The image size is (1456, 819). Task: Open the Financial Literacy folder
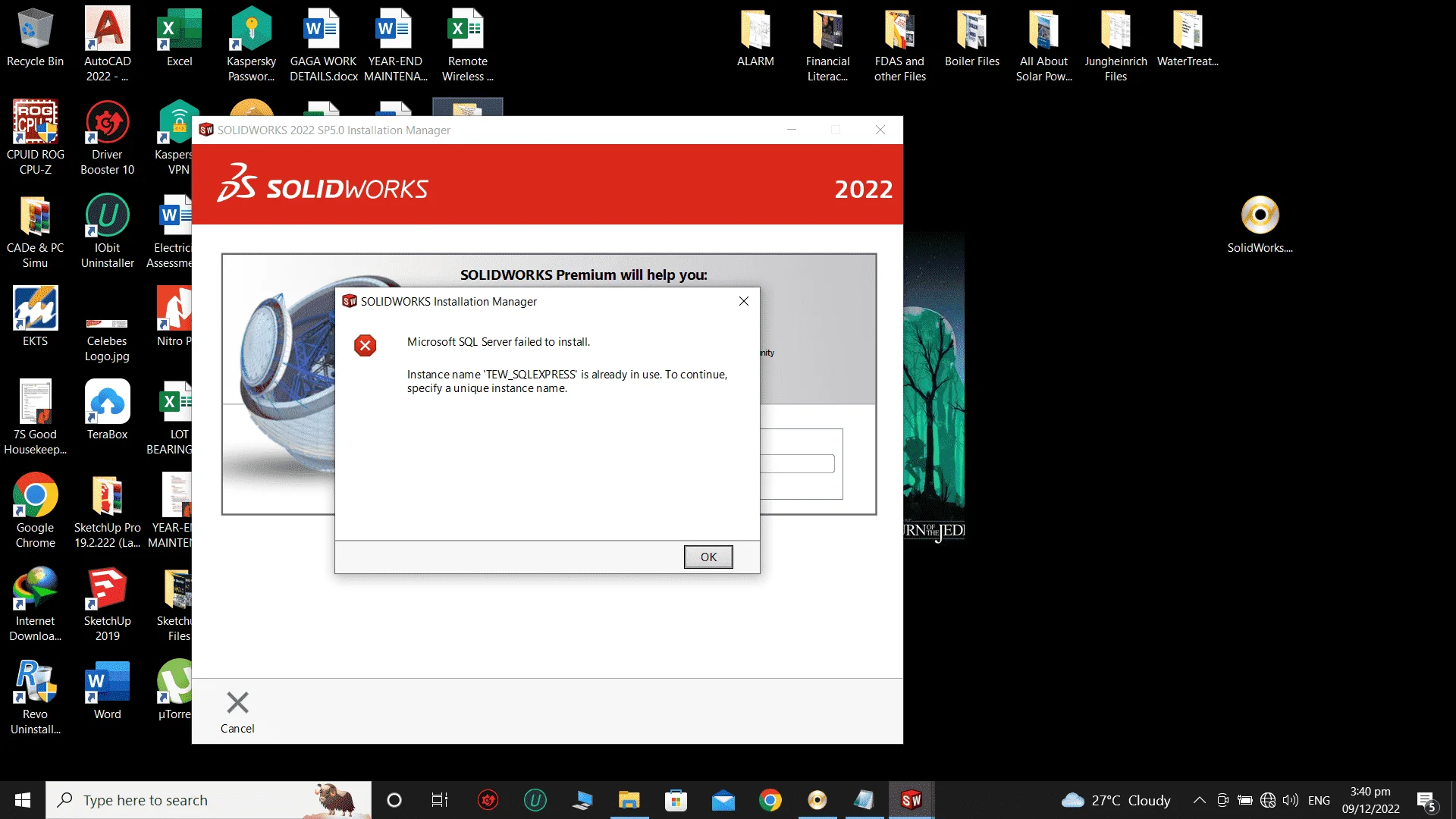click(827, 45)
